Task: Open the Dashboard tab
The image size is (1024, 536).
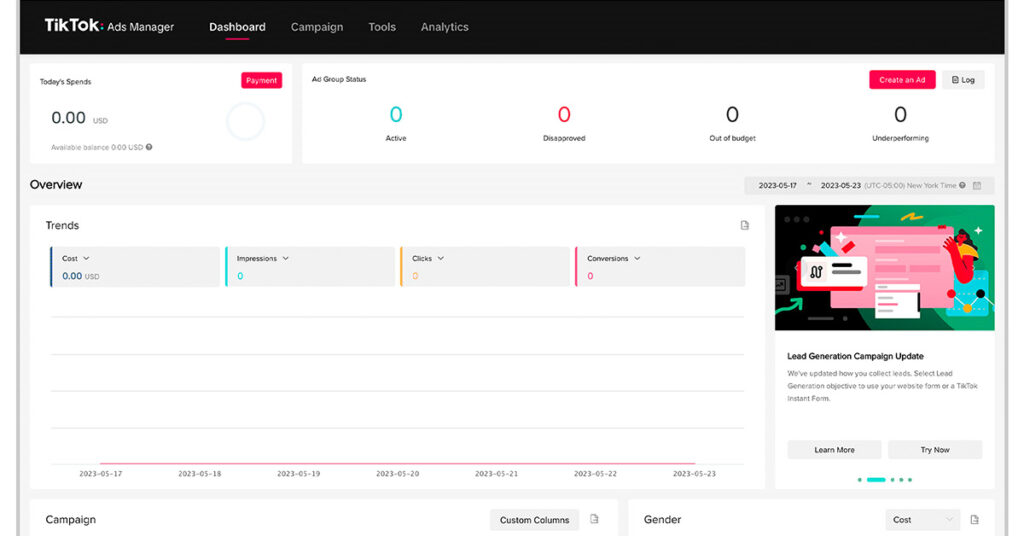Action: point(237,27)
